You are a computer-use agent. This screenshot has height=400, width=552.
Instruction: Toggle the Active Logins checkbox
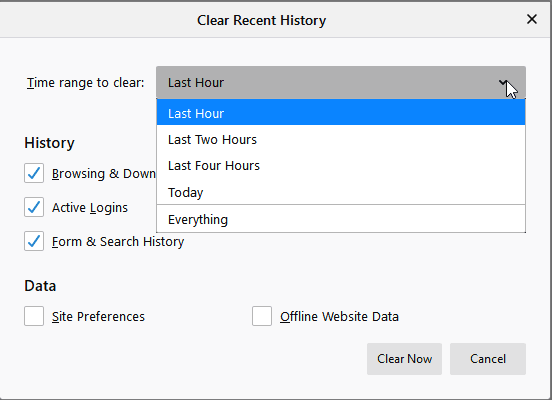[x=34, y=207]
